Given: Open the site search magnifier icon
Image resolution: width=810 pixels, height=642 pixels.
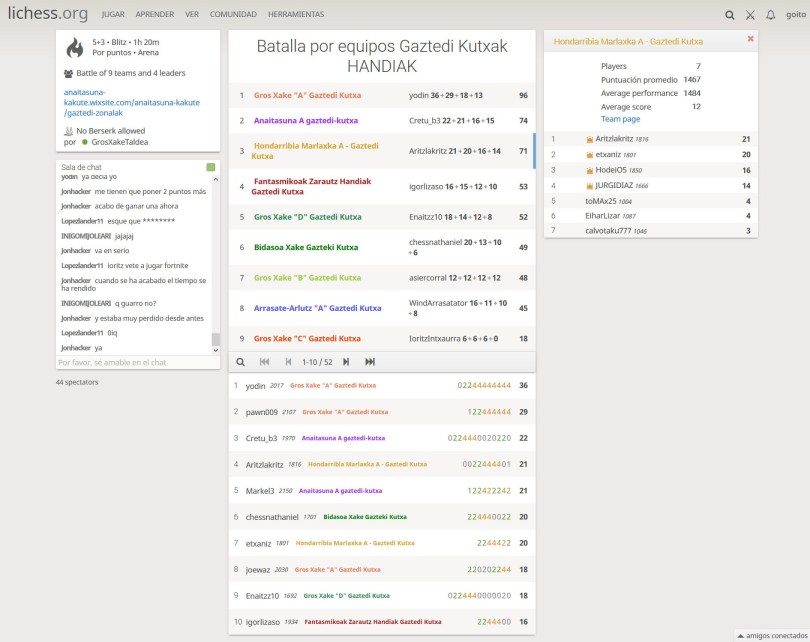Looking at the screenshot, I should point(730,15).
